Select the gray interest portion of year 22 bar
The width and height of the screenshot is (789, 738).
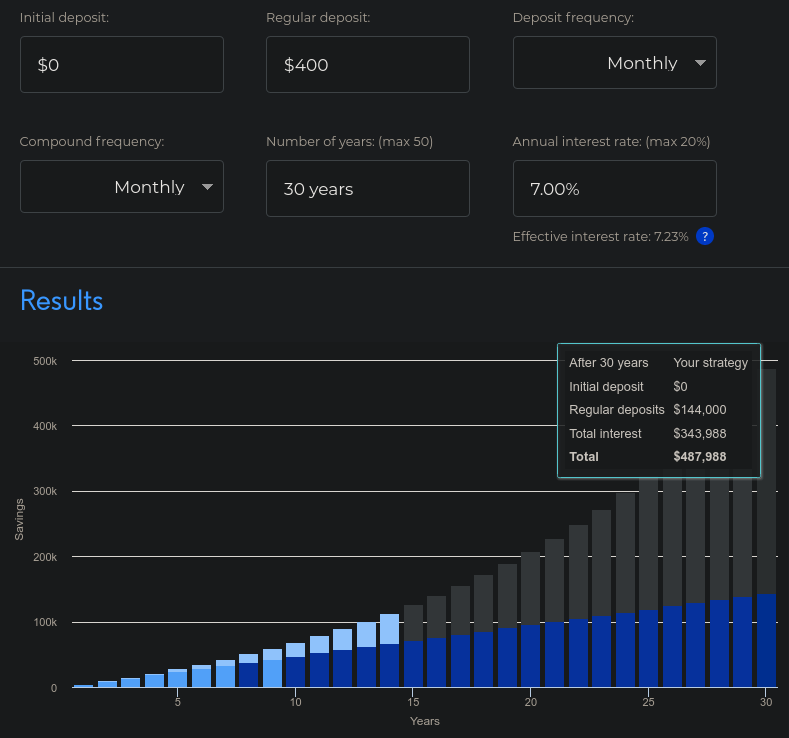(578, 572)
